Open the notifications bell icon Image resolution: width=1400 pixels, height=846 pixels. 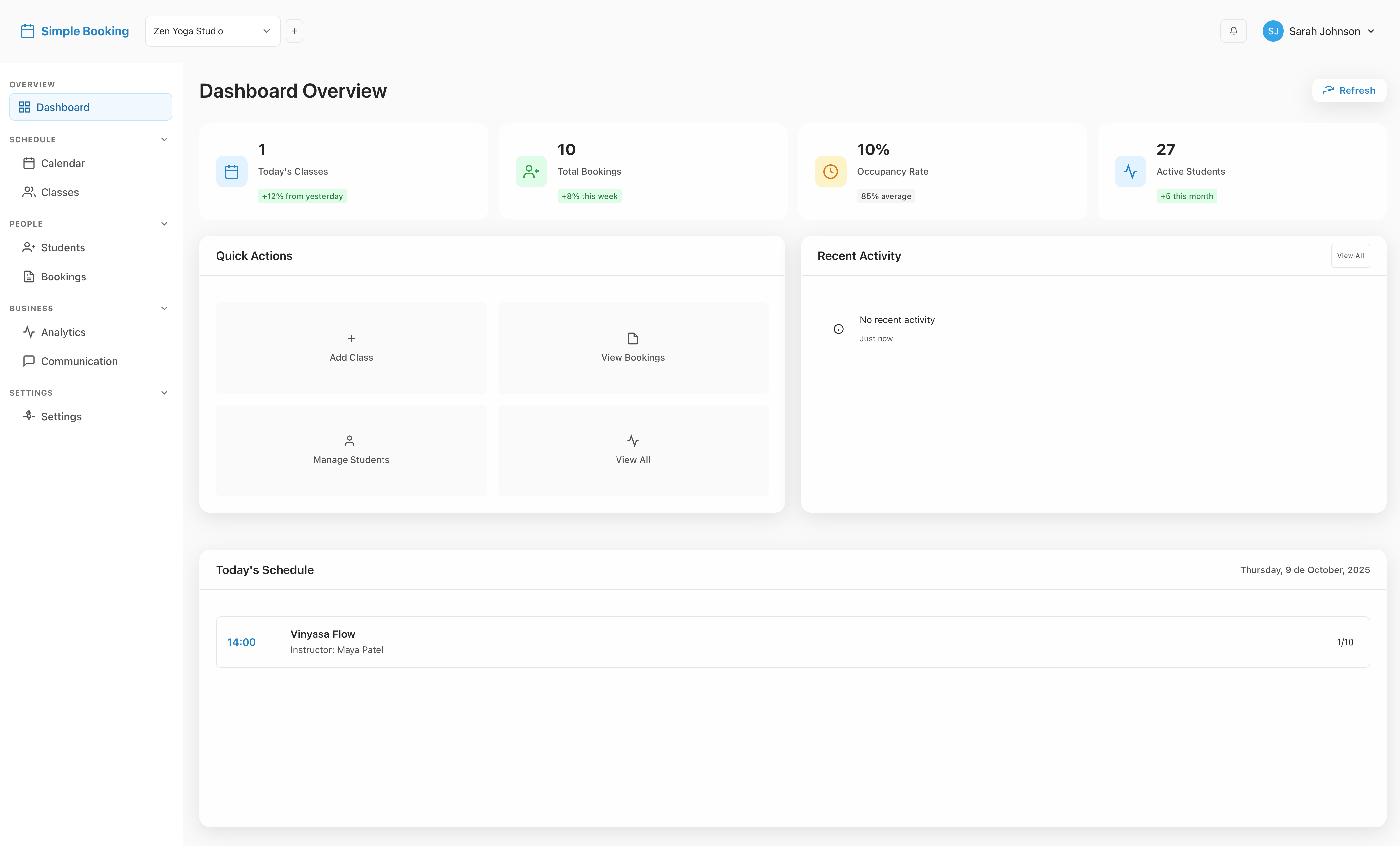pos(1233,31)
